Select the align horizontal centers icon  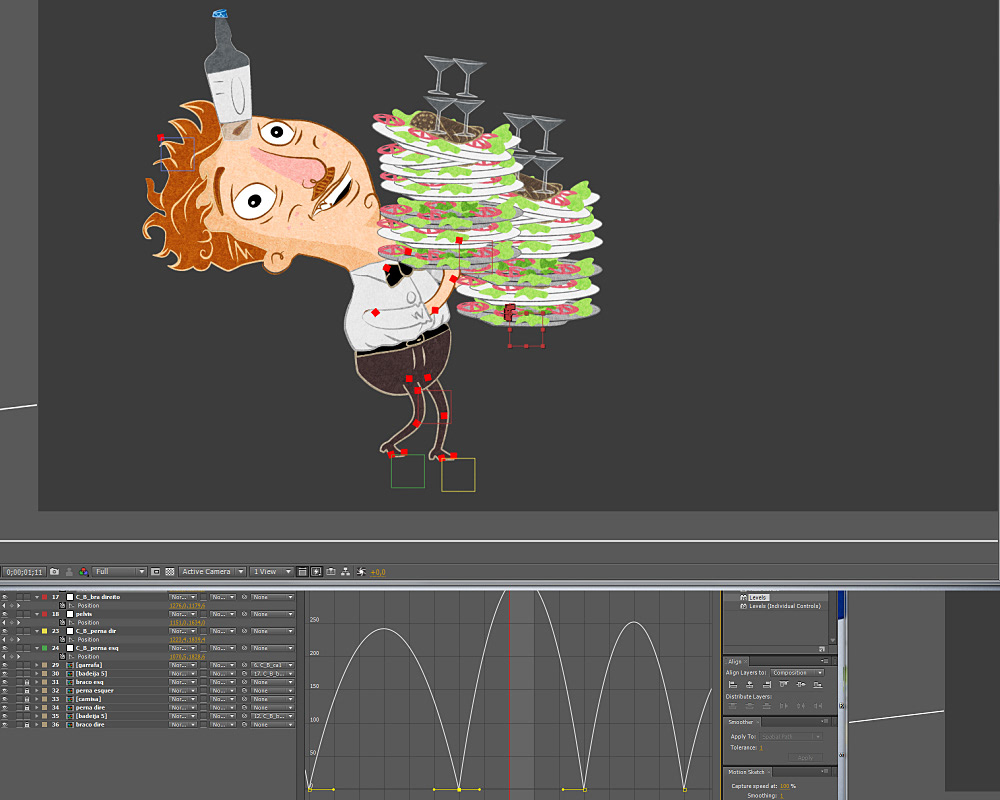(x=750, y=684)
